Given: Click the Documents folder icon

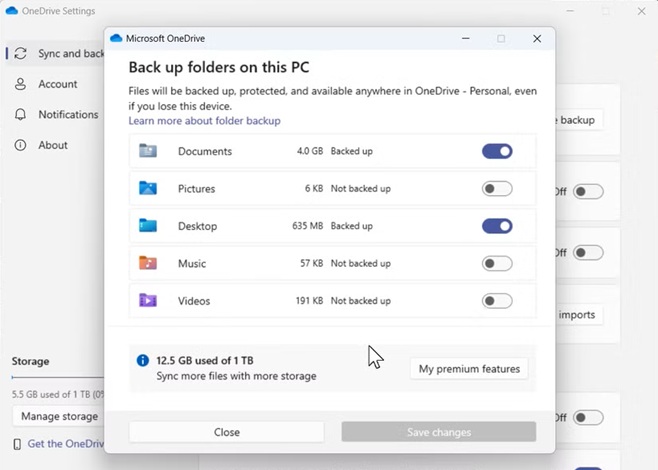Looking at the screenshot, I should (x=148, y=151).
